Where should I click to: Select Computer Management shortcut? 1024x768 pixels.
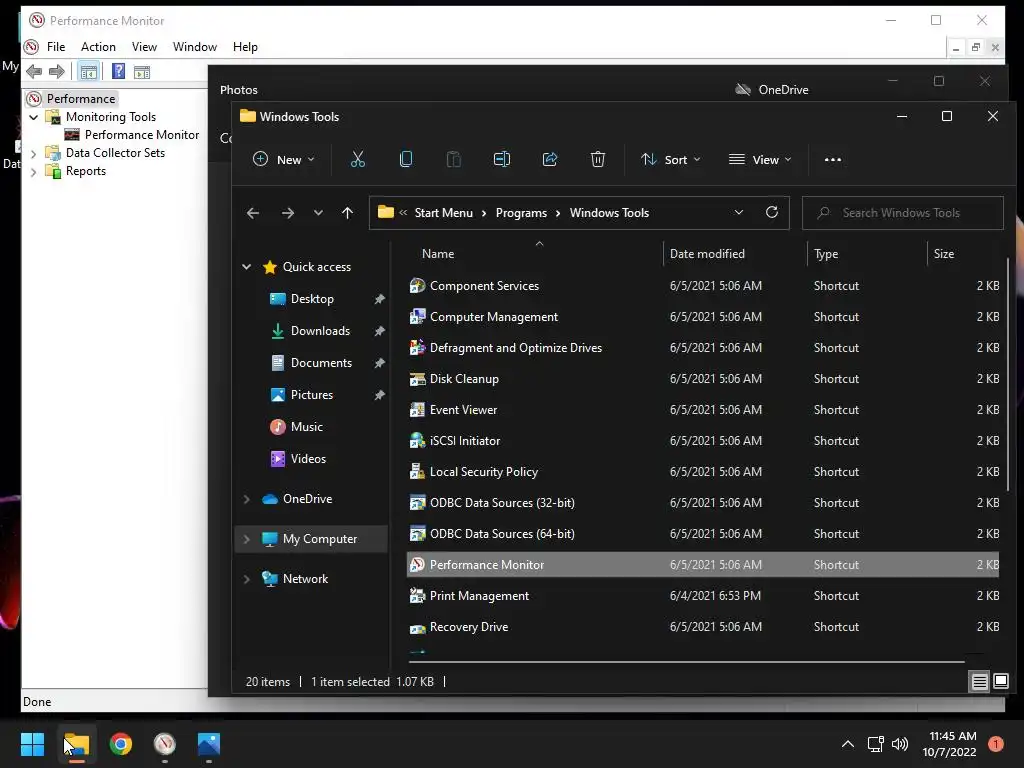(x=703, y=317)
